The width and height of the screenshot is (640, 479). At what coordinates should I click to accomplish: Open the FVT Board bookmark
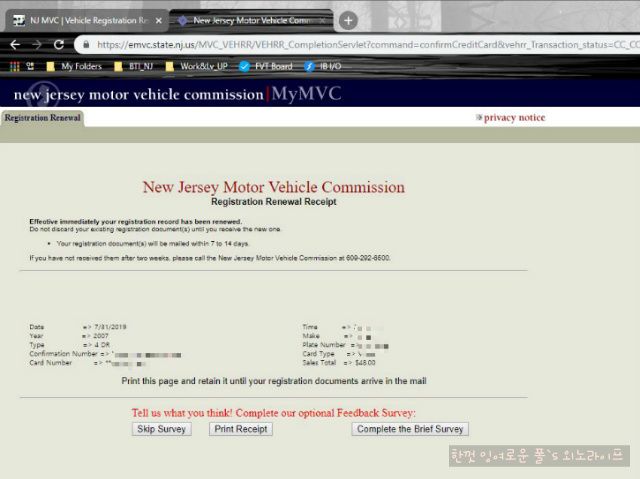click(x=266, y=66)
